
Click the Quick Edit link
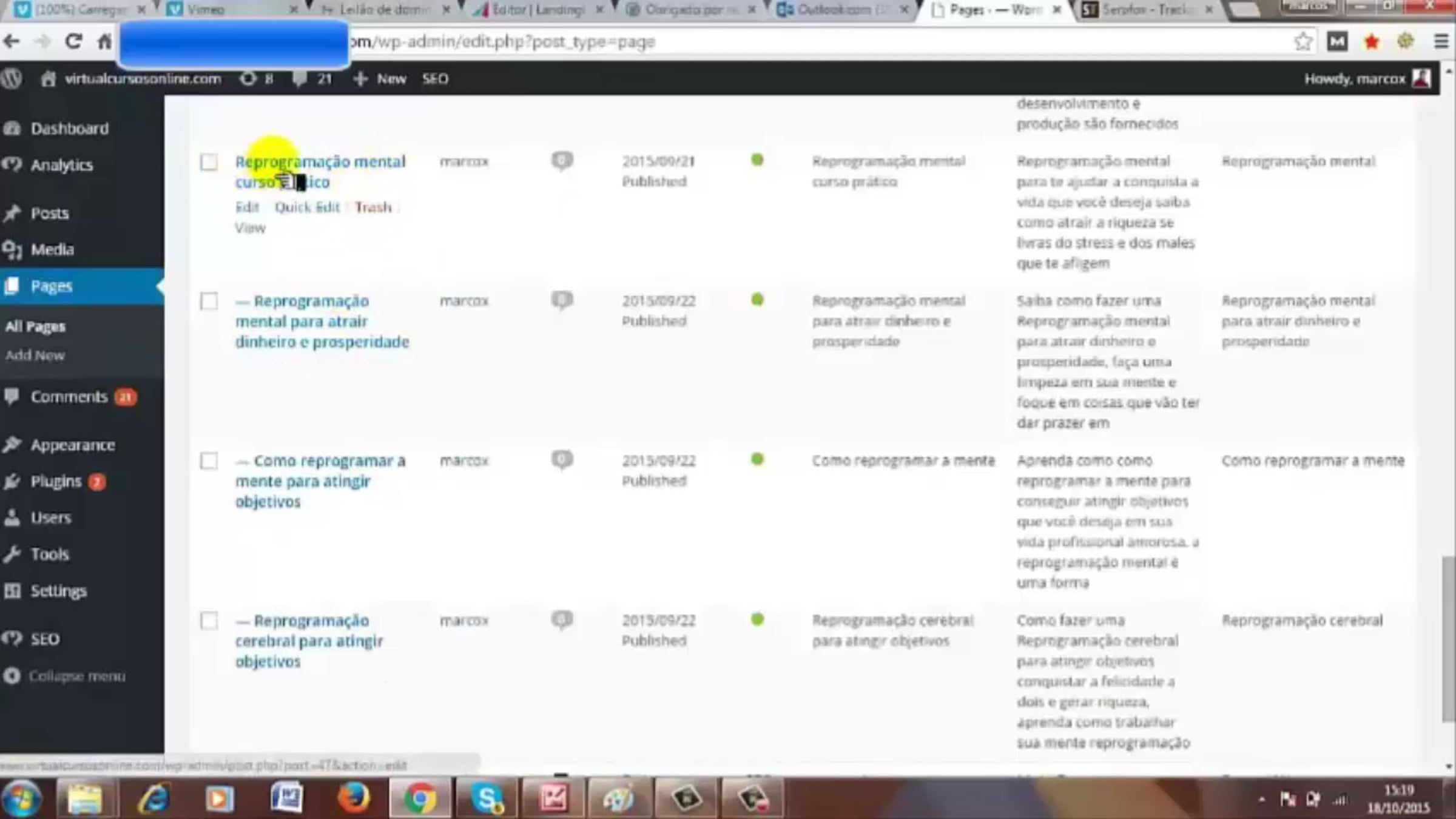[x=307, y=207]
